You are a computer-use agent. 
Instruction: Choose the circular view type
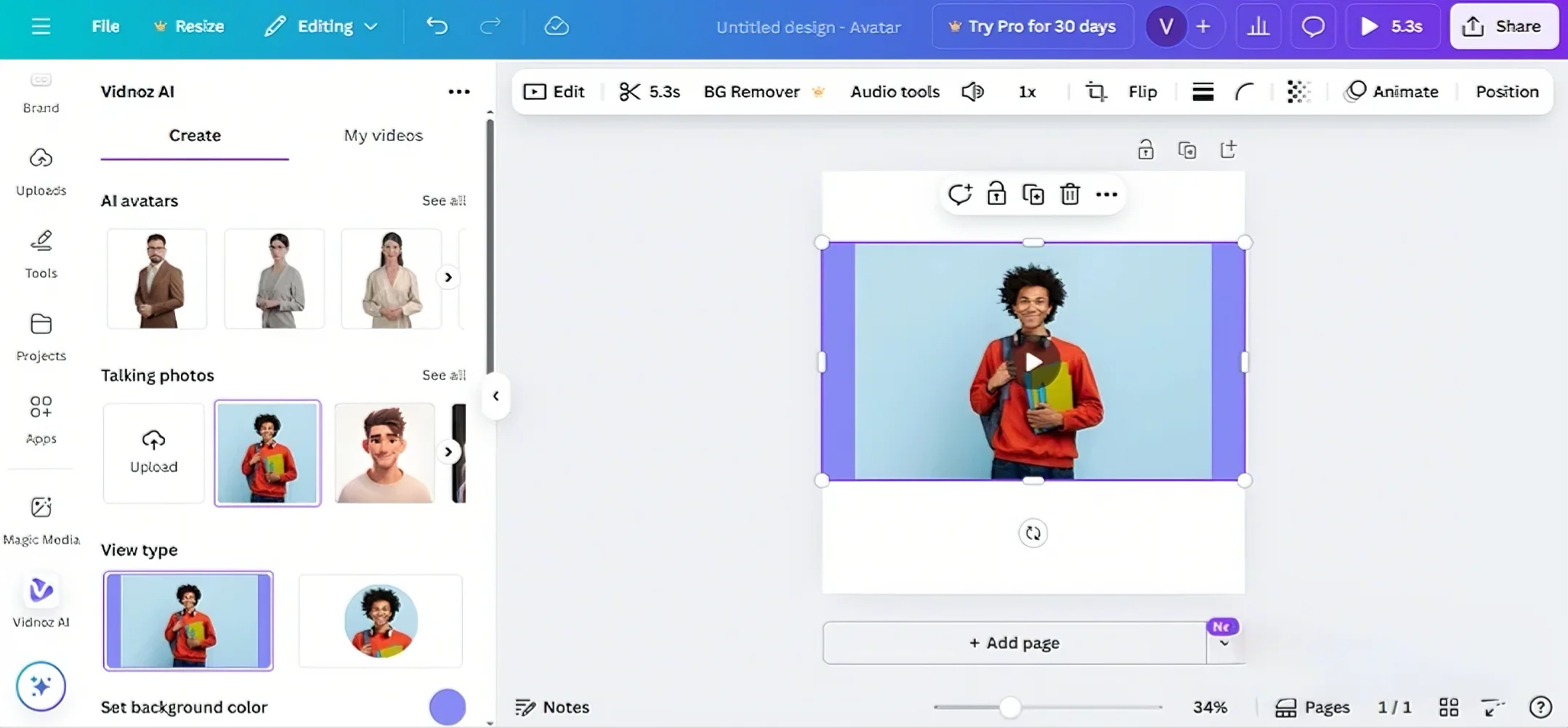(x=381, y=621)
